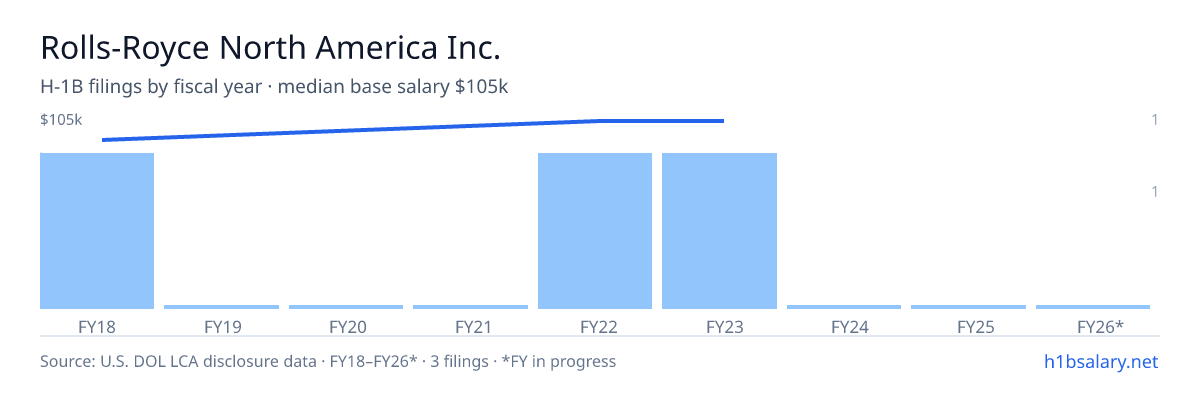Click the source disclosure data footnote
The height and width of the screenshot is (400, 1200).
click(328, 361)
